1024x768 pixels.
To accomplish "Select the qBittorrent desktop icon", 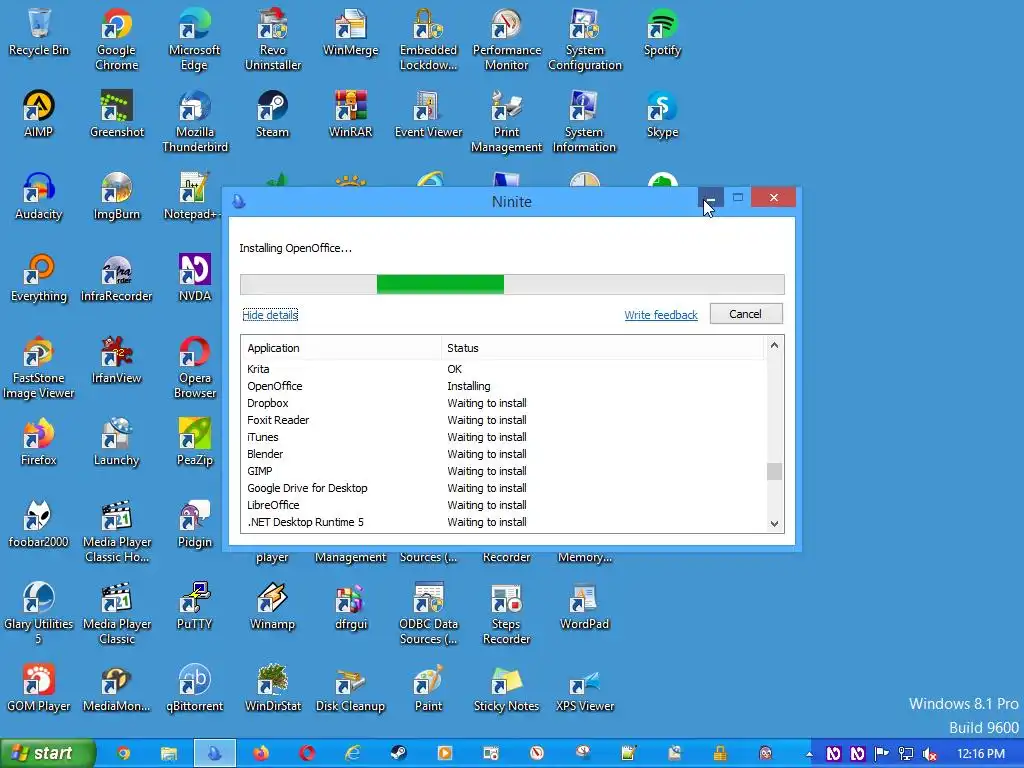I will [x=195, y=688].
